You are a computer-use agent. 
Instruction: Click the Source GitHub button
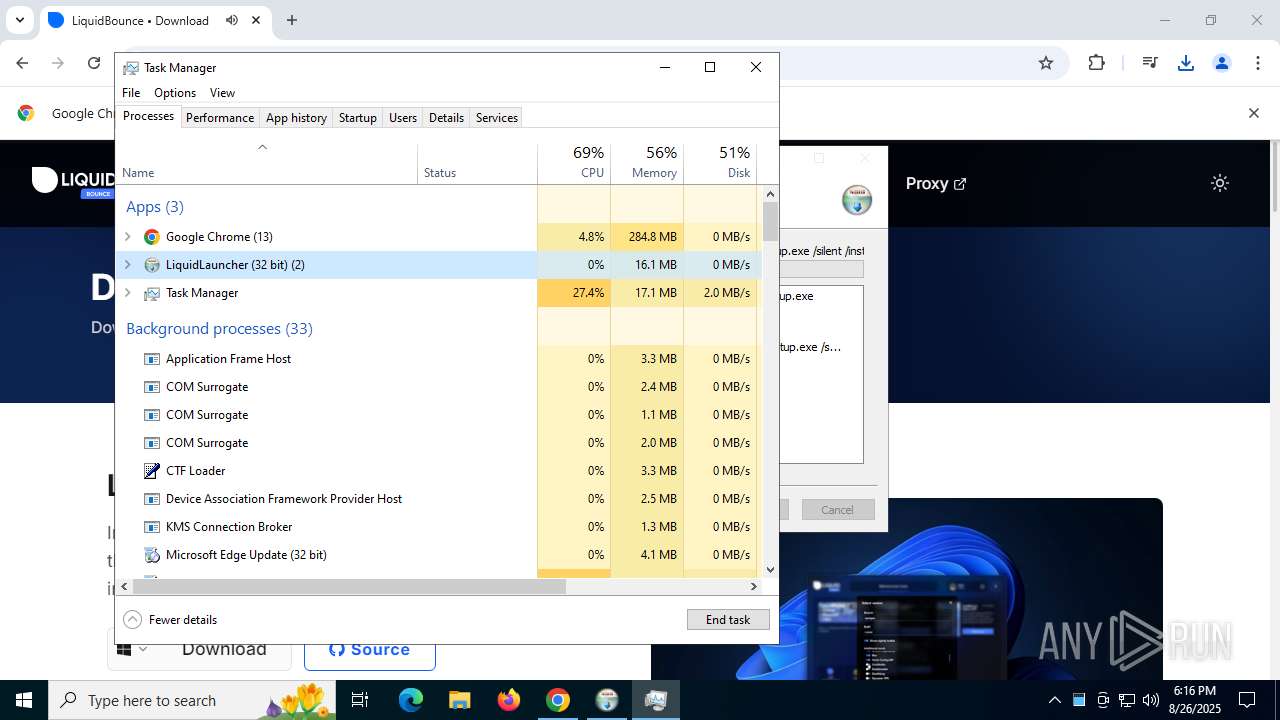(x=370, y=649)
